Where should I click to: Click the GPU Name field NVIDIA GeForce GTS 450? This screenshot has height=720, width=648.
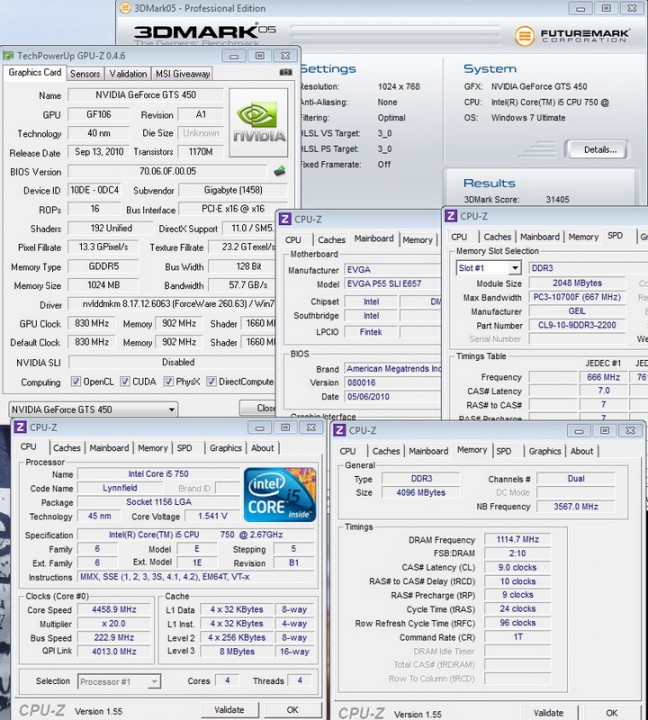click(x=146, y=95)
